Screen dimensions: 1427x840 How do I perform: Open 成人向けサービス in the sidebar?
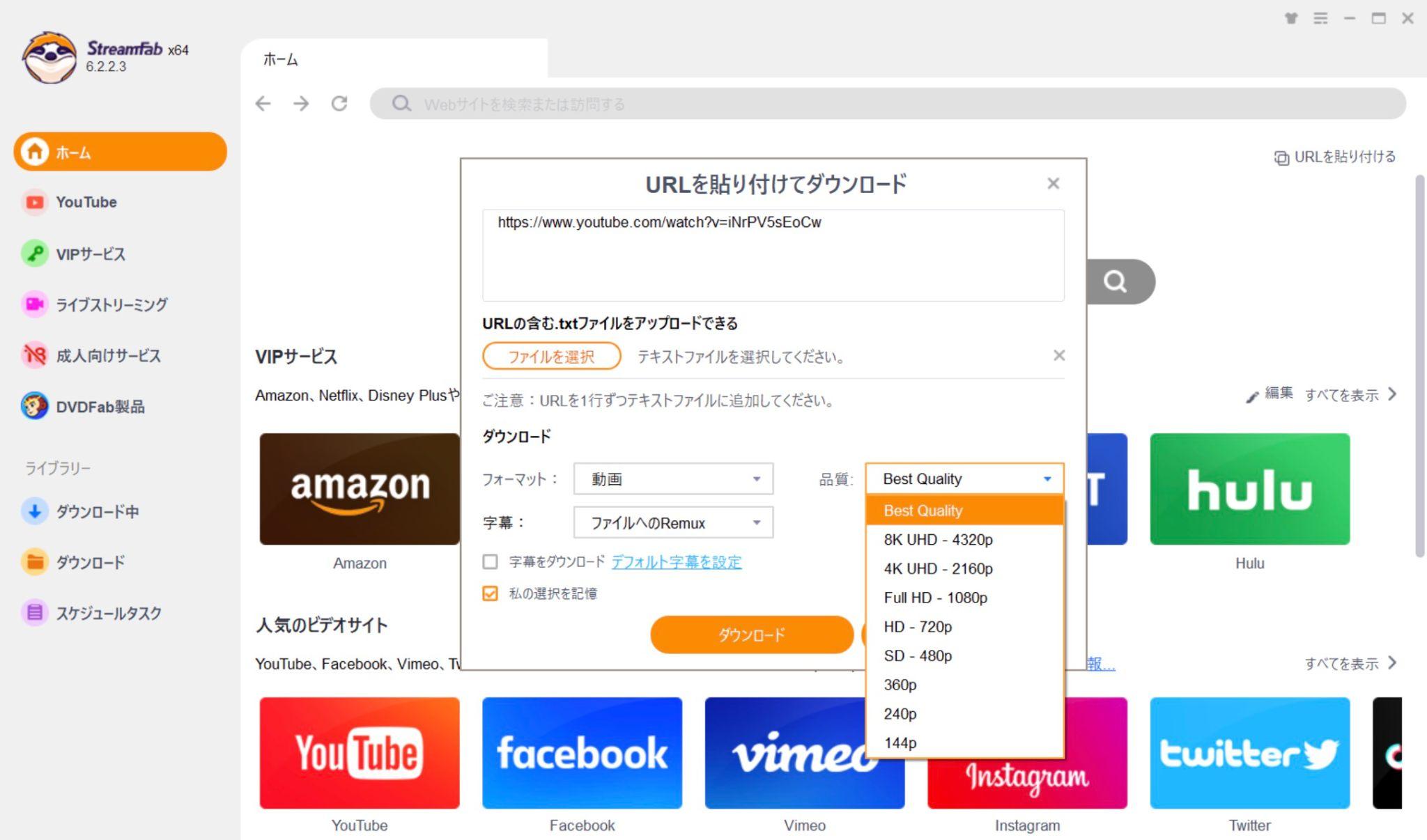coord(91,355)
